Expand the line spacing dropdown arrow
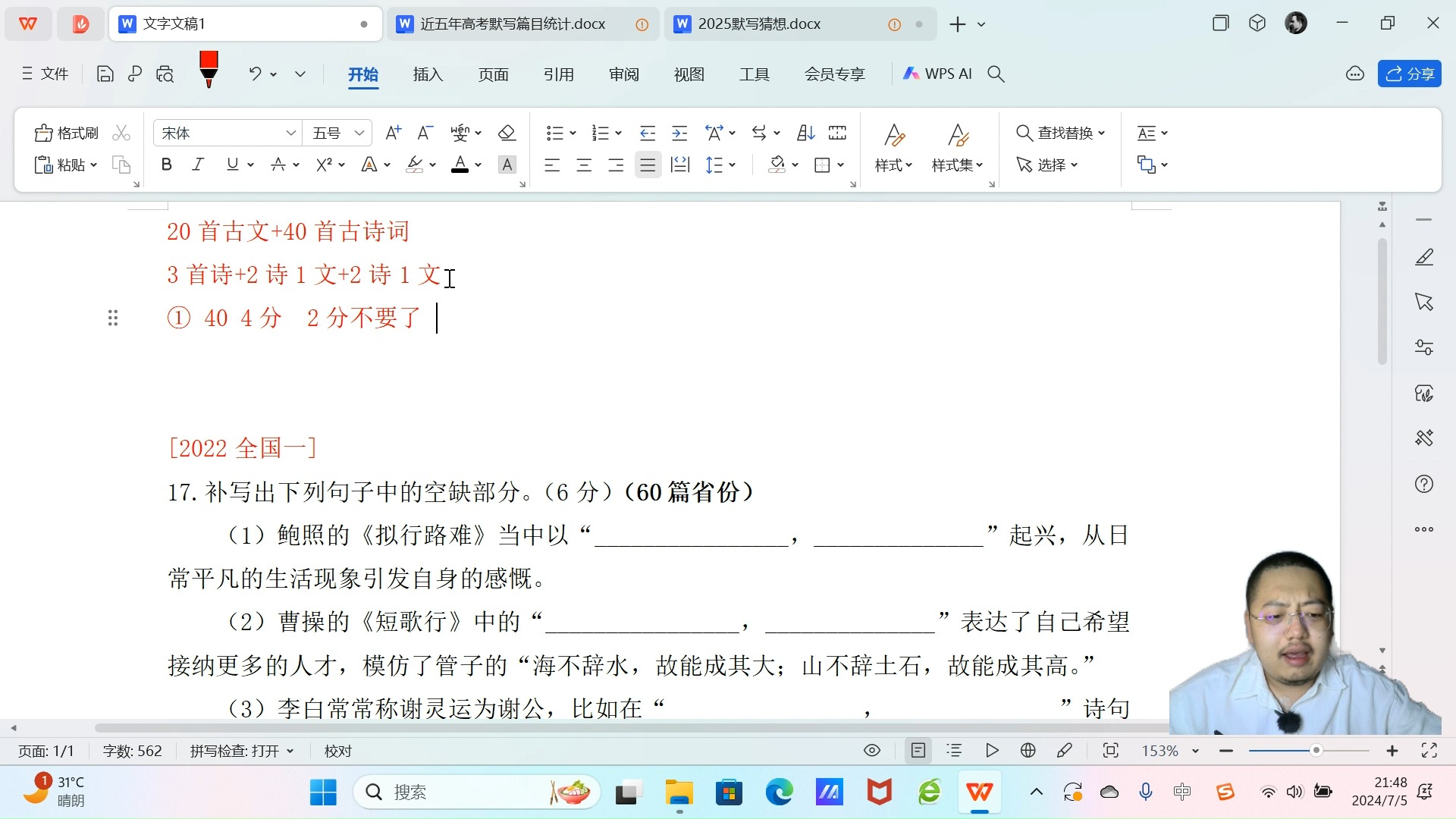Screen dimensions: 1456x819 point(733,165)
